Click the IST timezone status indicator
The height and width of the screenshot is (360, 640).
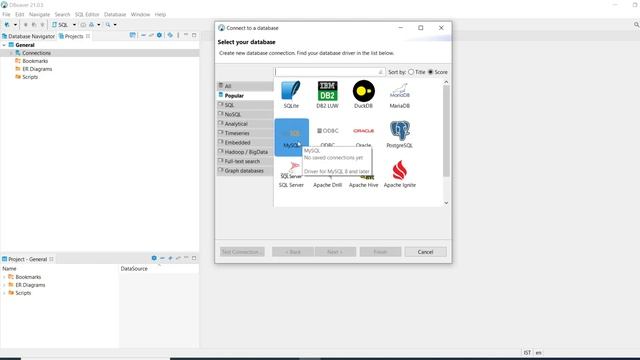click(x=527, y=353)
